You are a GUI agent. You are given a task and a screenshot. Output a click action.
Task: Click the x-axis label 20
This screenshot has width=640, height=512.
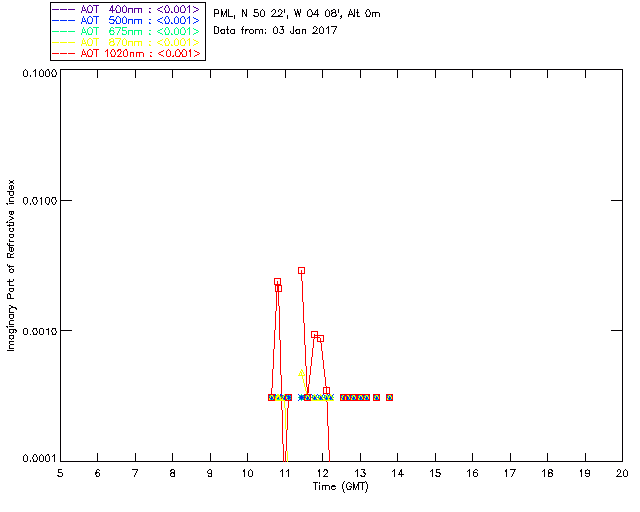622,473
